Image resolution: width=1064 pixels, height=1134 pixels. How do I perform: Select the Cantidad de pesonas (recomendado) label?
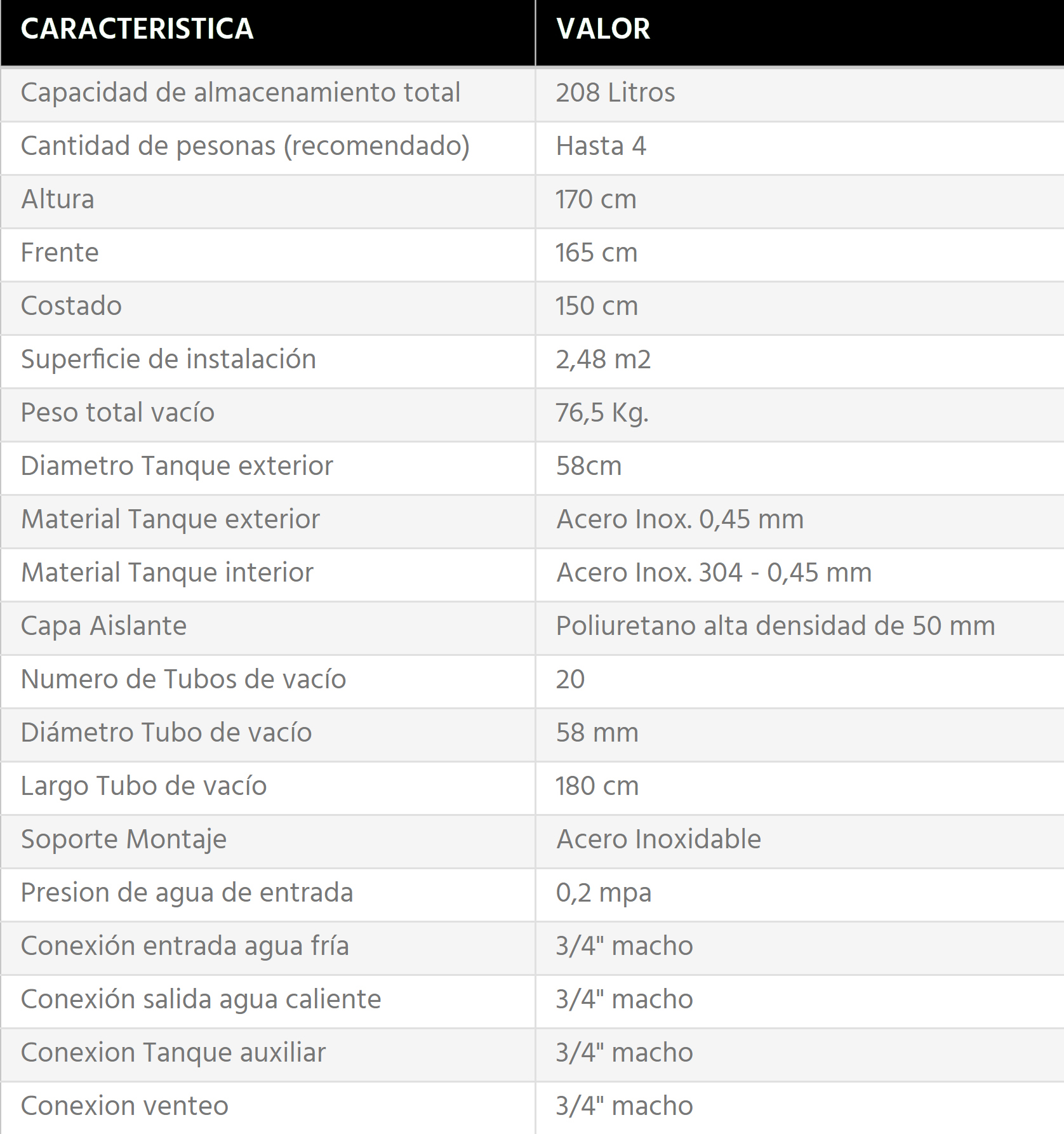245,147
